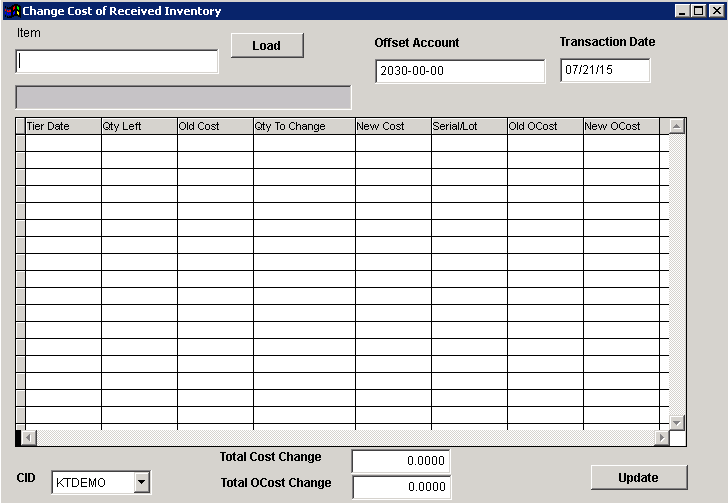This screenshot has height=503, width=728.
Task: Click the Total OCost Change value box
Action: point(401,487)
